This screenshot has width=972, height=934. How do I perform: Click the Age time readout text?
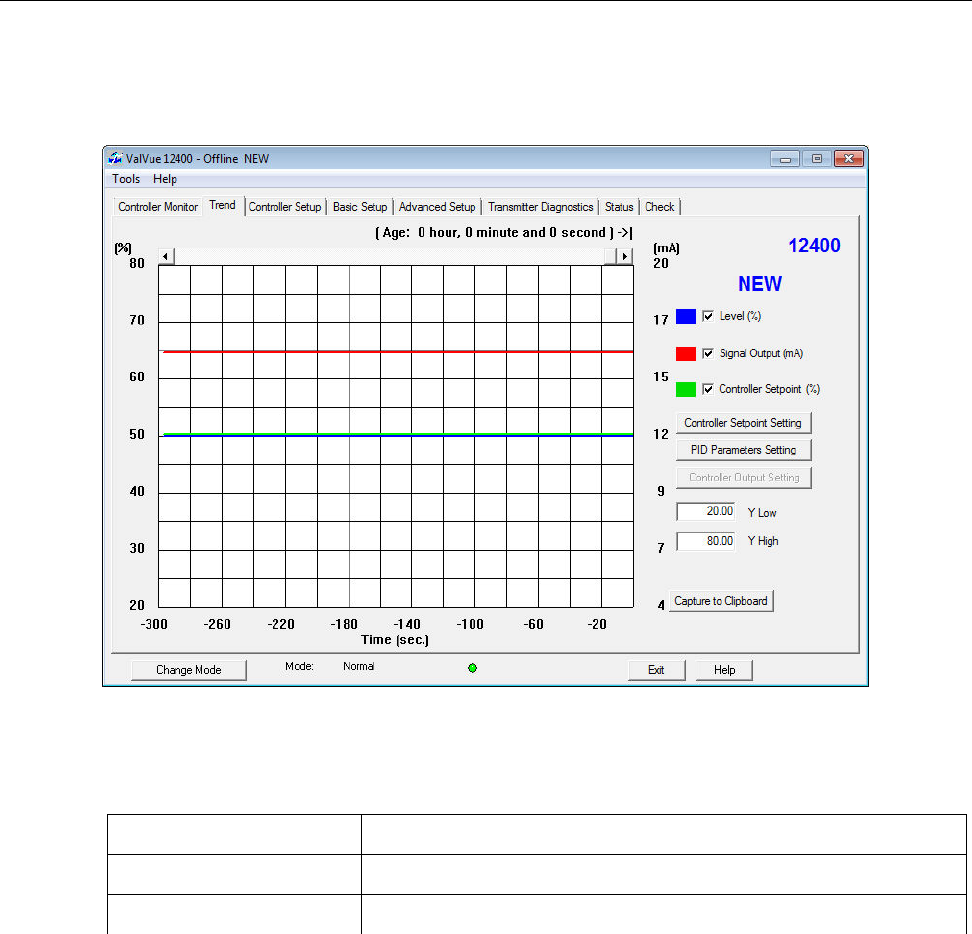click(x=503, y=232)
